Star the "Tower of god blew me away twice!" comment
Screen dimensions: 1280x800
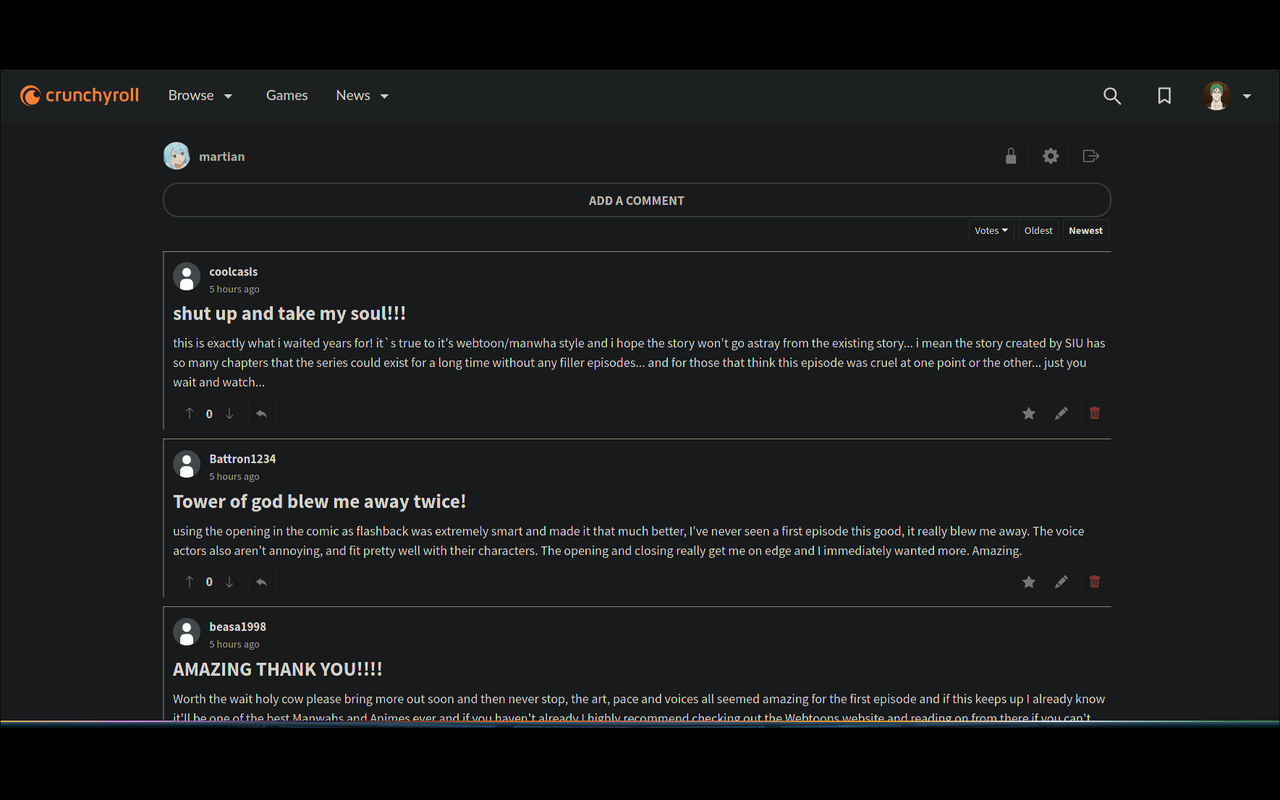pyautogui.click(x=1028, y=581)
